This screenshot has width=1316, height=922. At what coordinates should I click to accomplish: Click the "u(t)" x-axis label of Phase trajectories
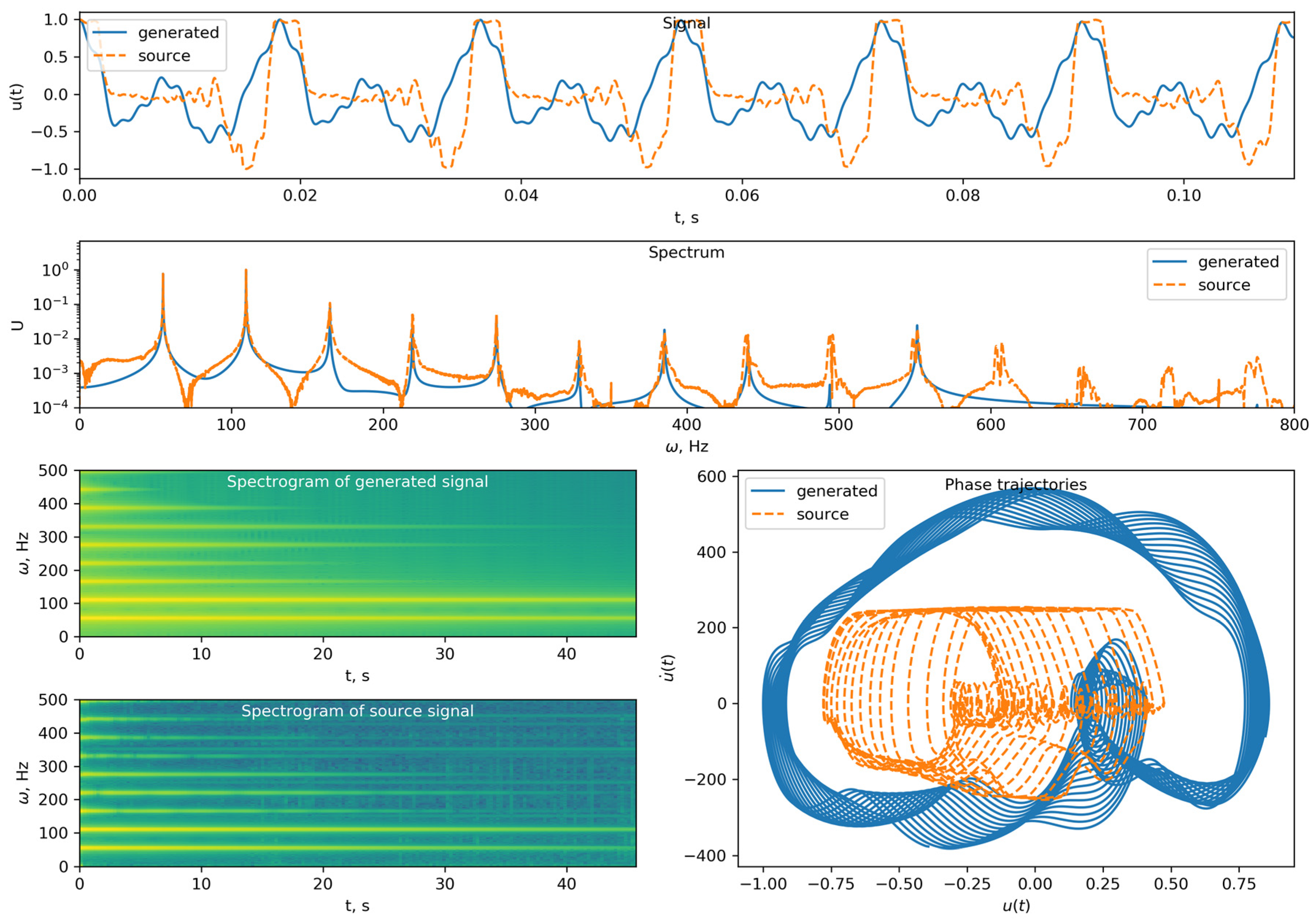[1016, 906]
